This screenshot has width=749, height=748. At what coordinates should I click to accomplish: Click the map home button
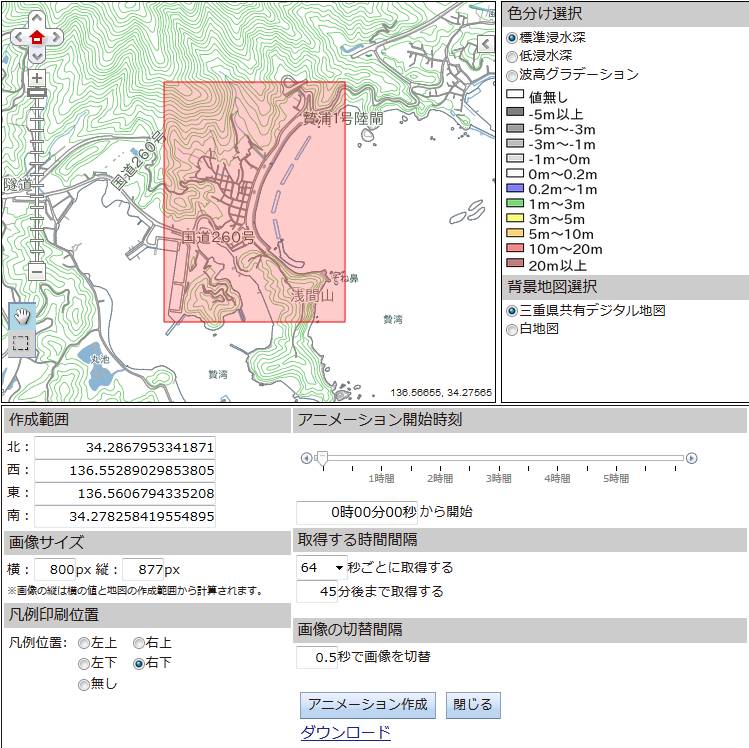pos(37,37)
